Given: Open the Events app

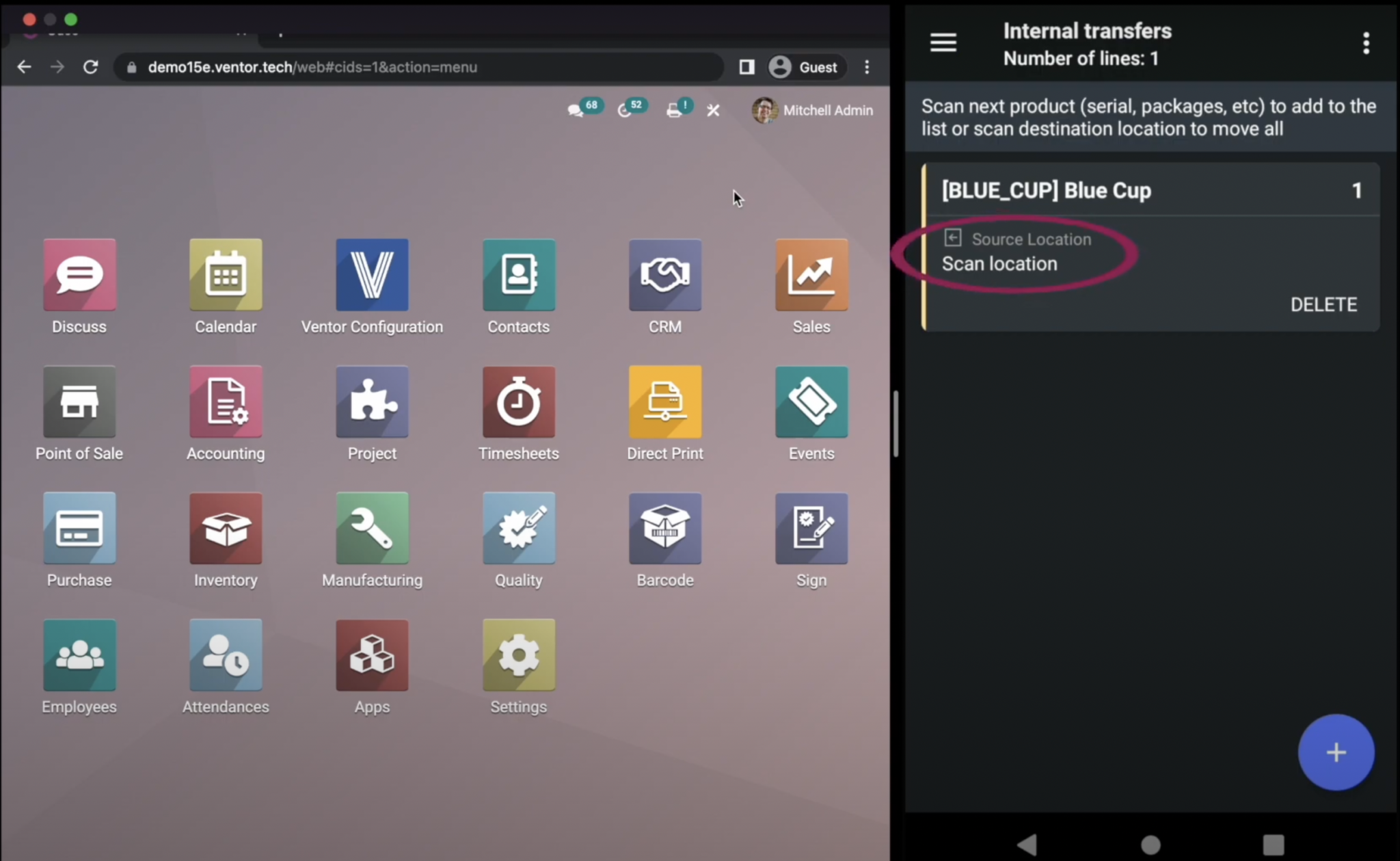Looking at the screenshot, I should [x=811, y=401].
